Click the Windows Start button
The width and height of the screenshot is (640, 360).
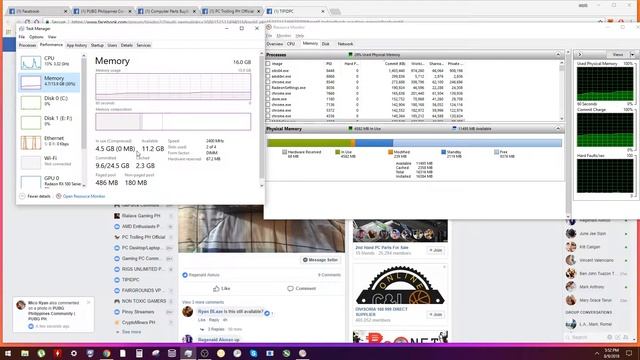(x=8, y=353)
